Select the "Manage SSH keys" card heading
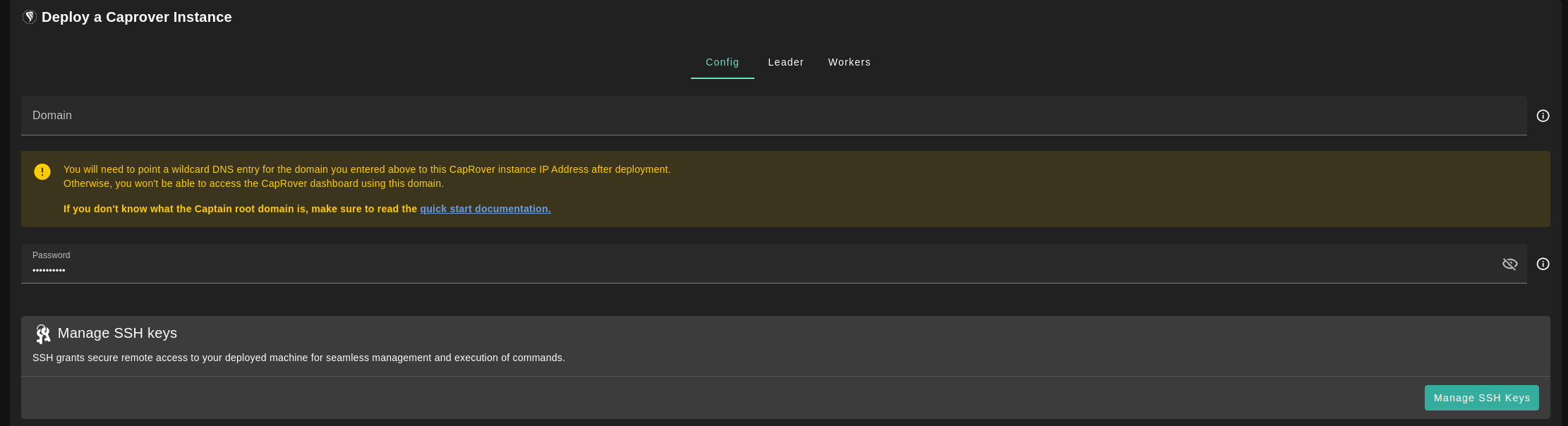Viewport: 1568px width, 426px height. 117,333
